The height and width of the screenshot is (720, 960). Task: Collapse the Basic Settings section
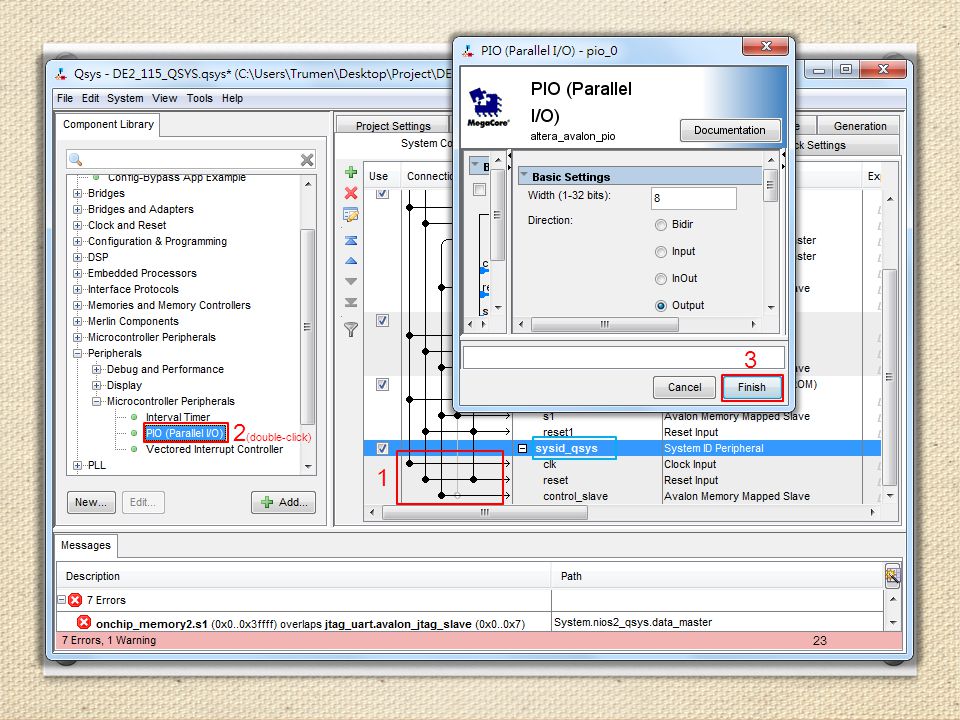(524, 176)
